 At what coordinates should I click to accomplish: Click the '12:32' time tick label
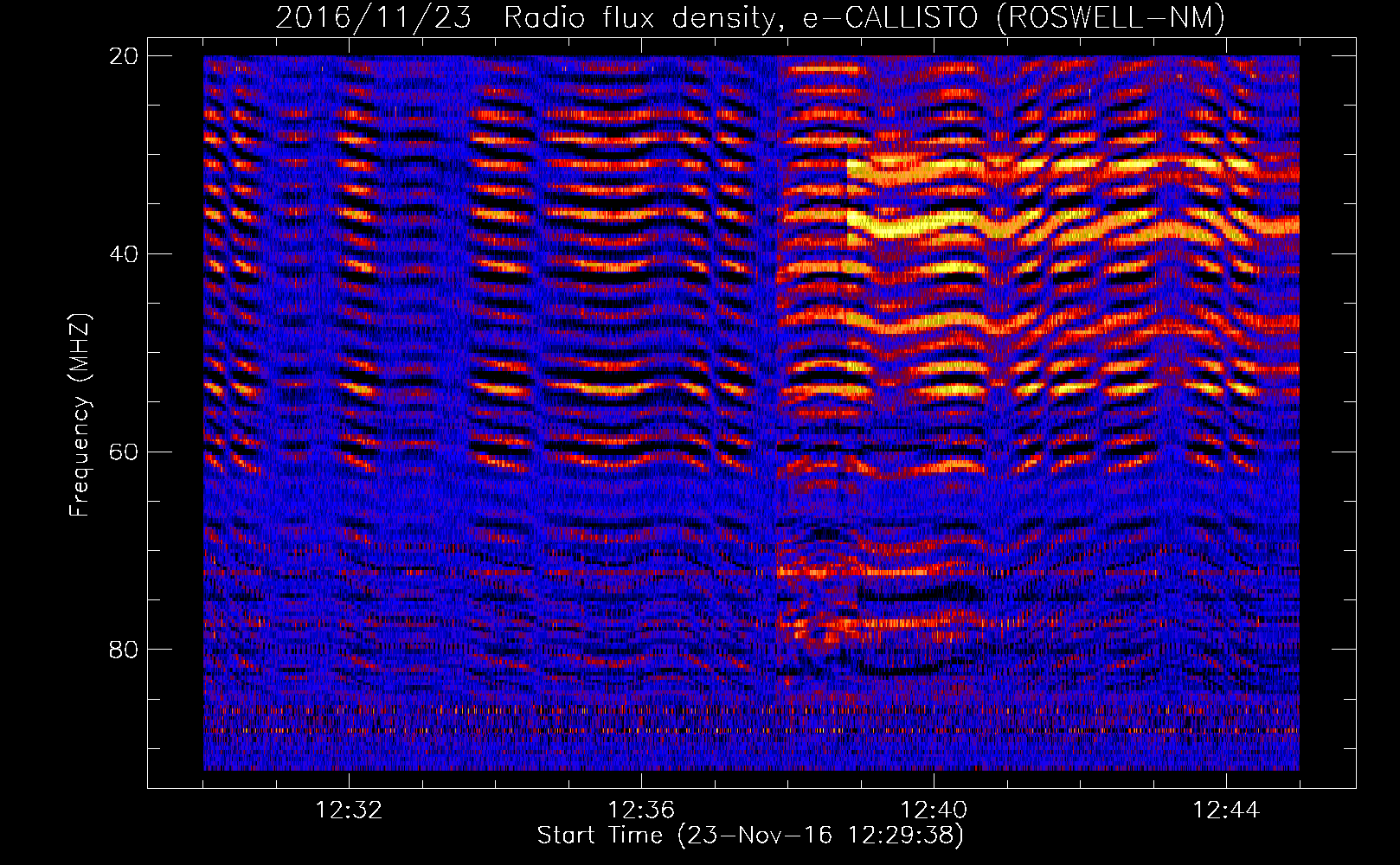tap(349, 811)
